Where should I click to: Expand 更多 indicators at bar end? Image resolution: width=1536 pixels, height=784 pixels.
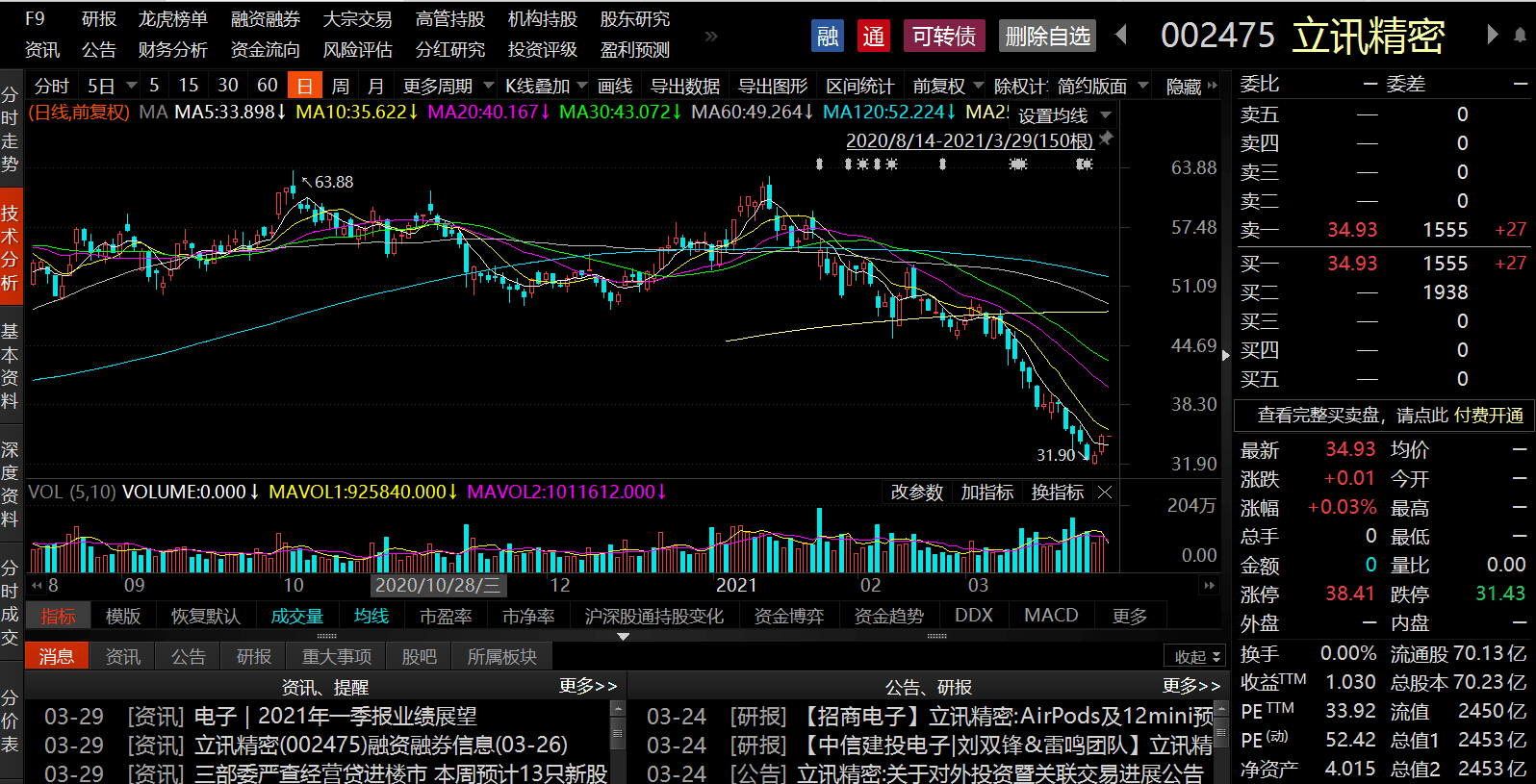(1130, 616)
